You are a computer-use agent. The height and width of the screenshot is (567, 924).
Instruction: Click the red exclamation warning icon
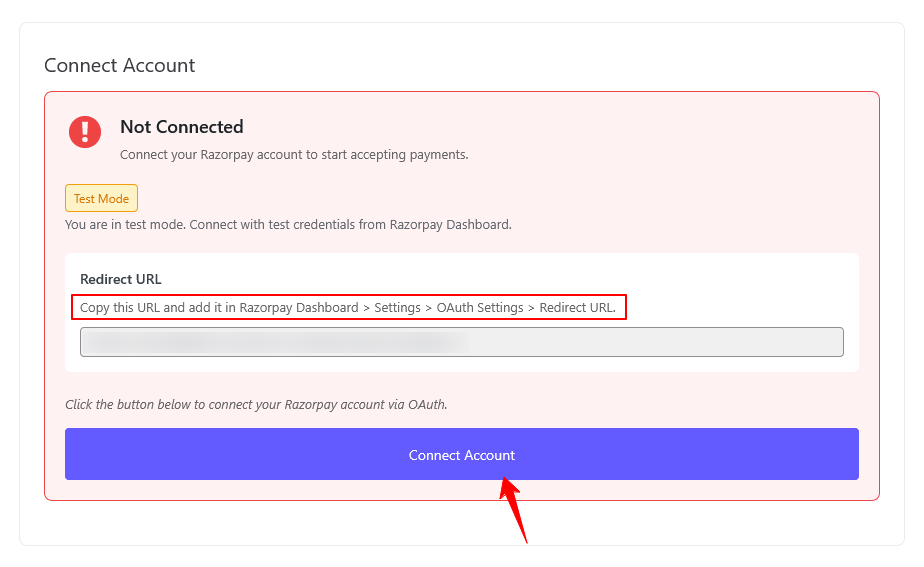(x=85, y=131)
